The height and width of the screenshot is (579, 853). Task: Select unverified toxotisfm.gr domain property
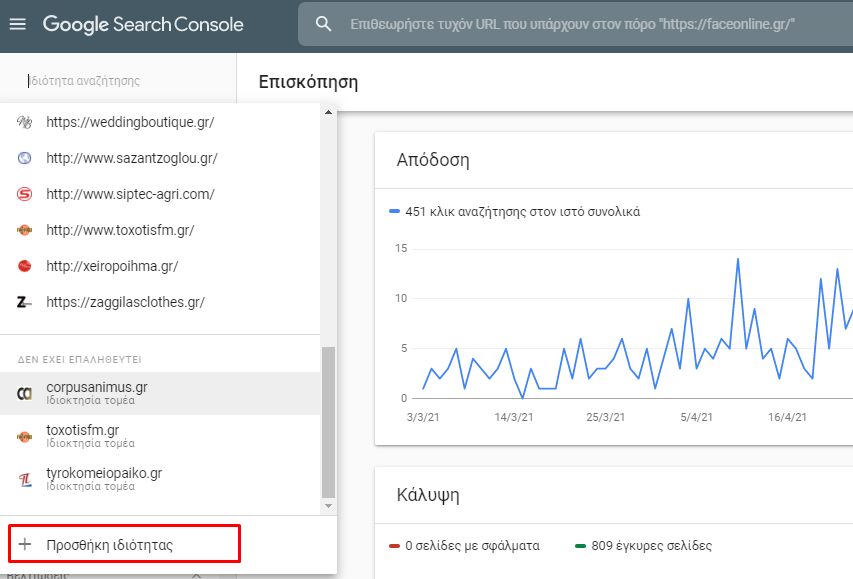point(160,436)
